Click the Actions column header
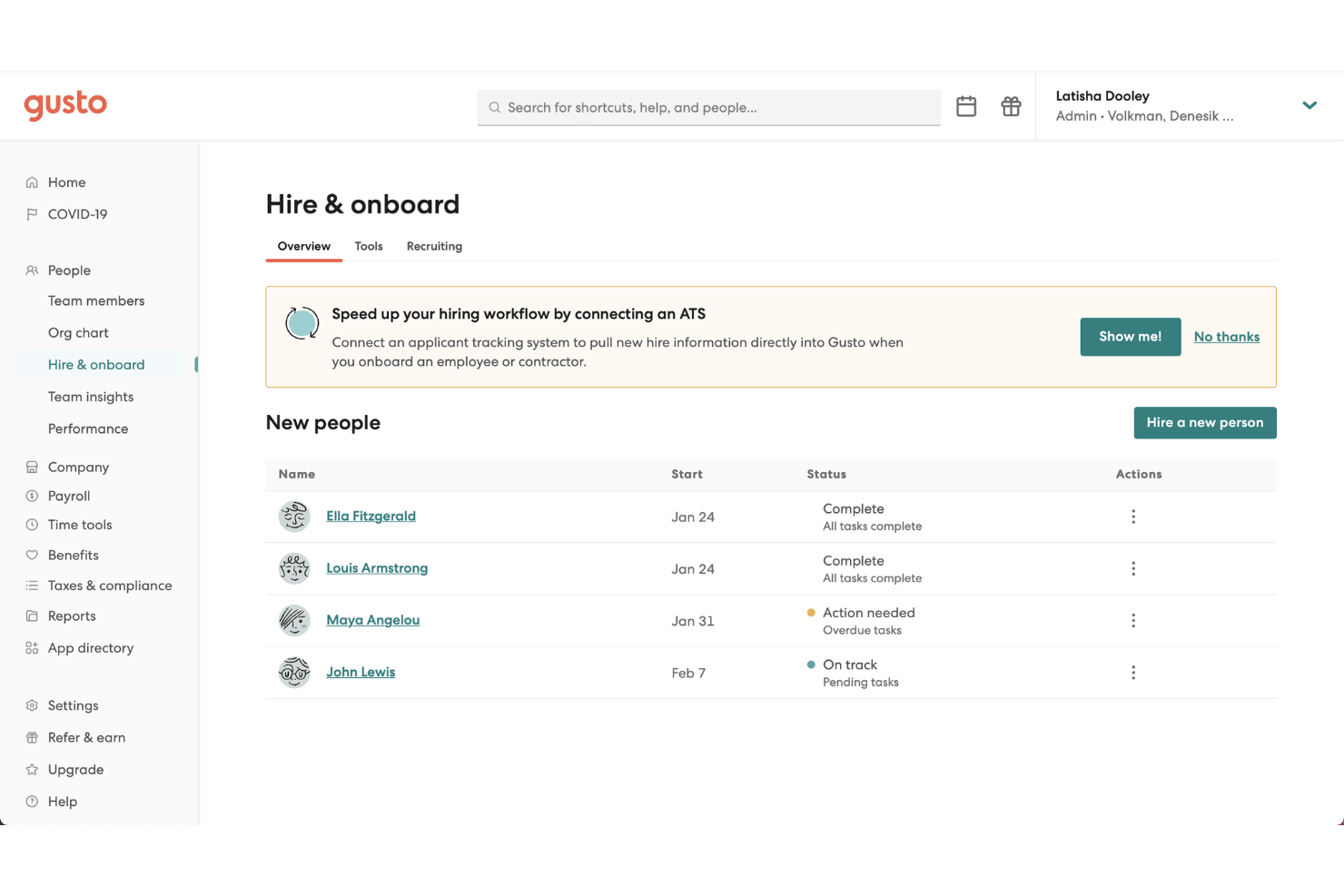The width and height of the screenshot is (1344, 896). (1139, 475)
